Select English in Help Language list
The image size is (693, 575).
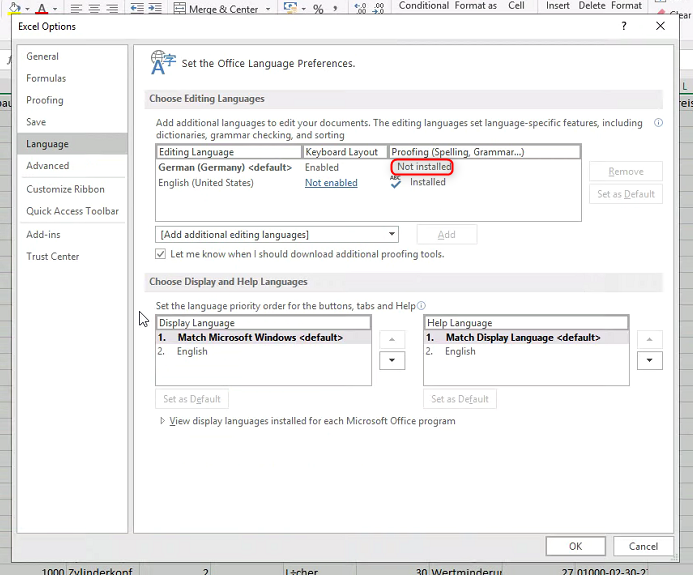click(526, 352)
